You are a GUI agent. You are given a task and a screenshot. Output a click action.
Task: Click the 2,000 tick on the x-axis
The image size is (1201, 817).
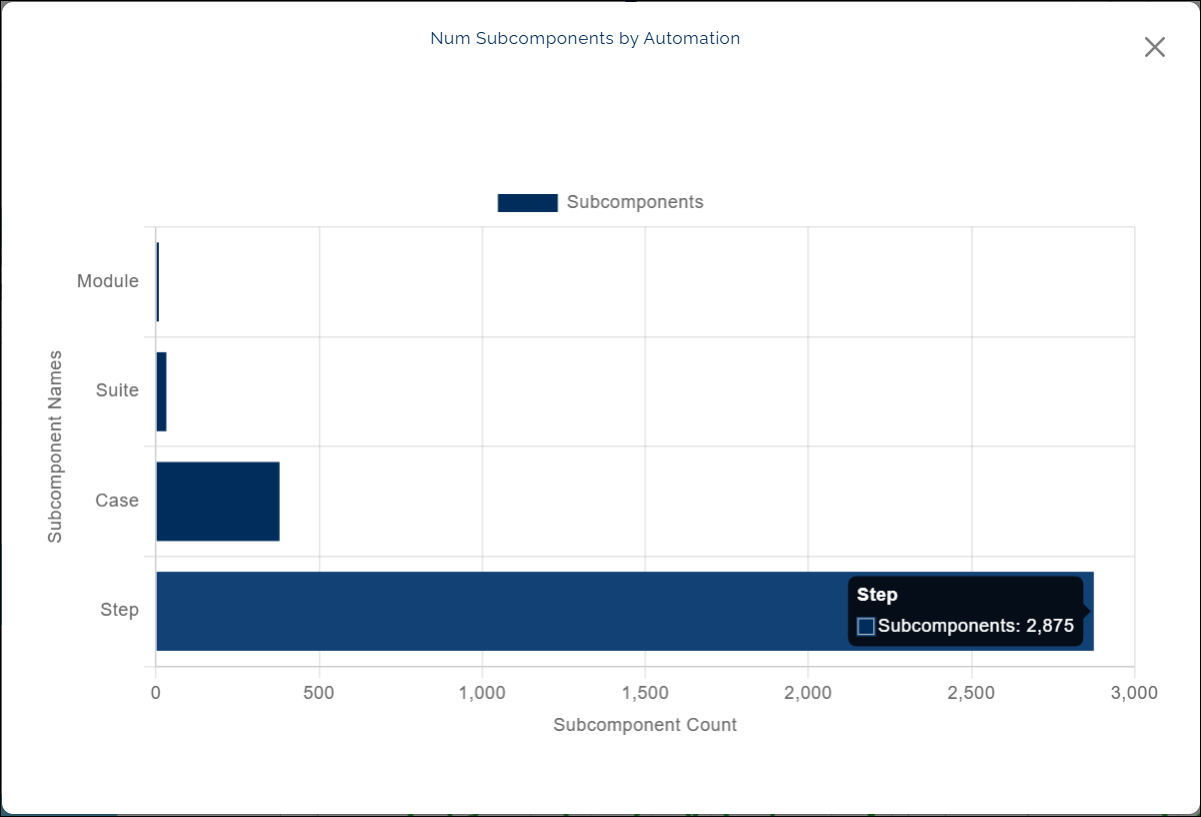(808, 693)
